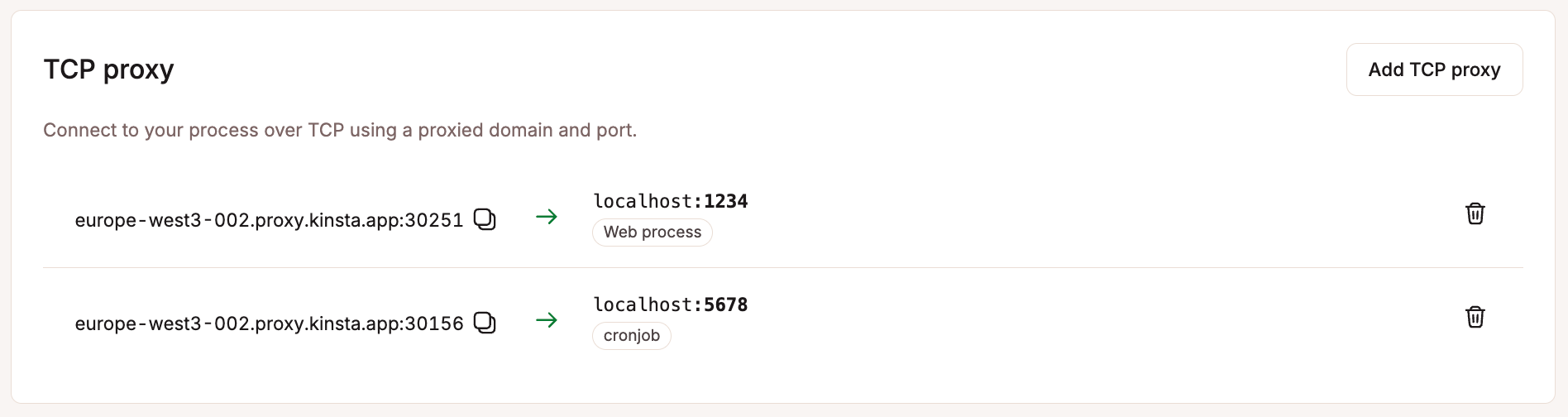
Task: Select the Web process badge
Action: (652, 232)
